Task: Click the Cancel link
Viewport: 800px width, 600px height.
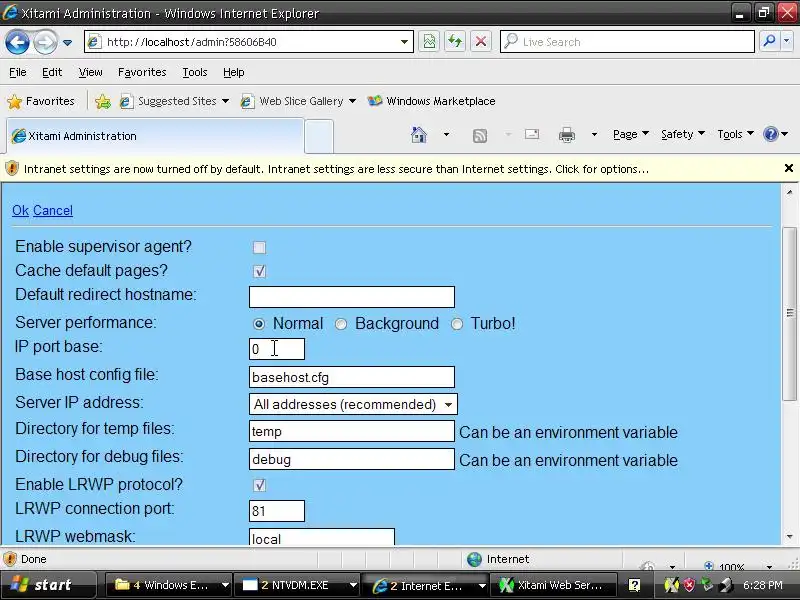Action: [x=53, y=210]
